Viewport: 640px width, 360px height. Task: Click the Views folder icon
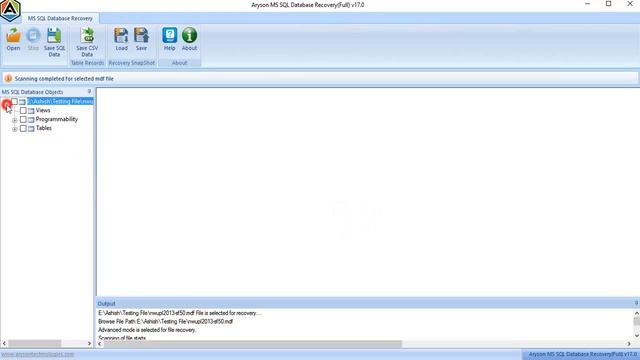point(31,111)
